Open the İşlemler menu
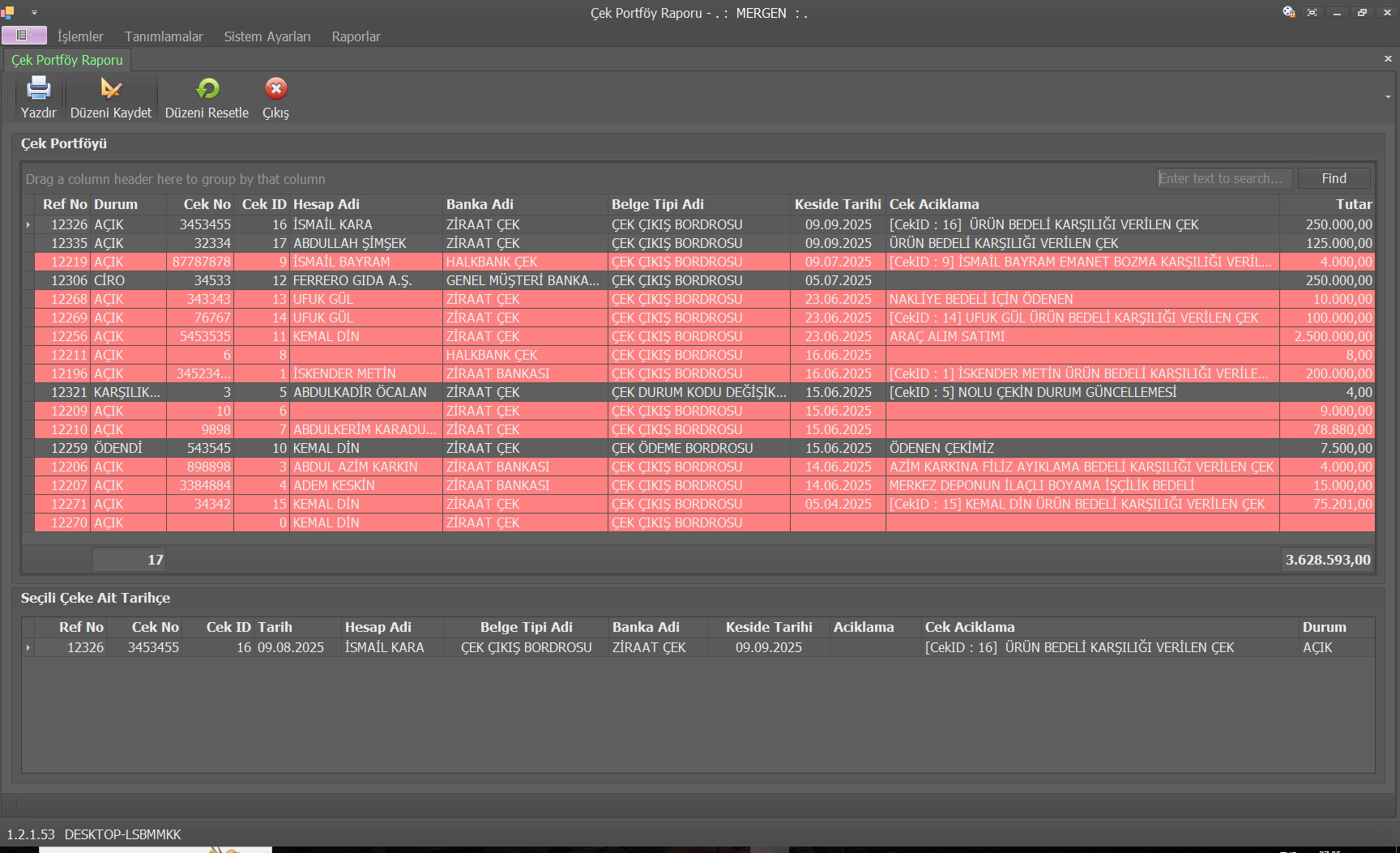 point(80,36)
